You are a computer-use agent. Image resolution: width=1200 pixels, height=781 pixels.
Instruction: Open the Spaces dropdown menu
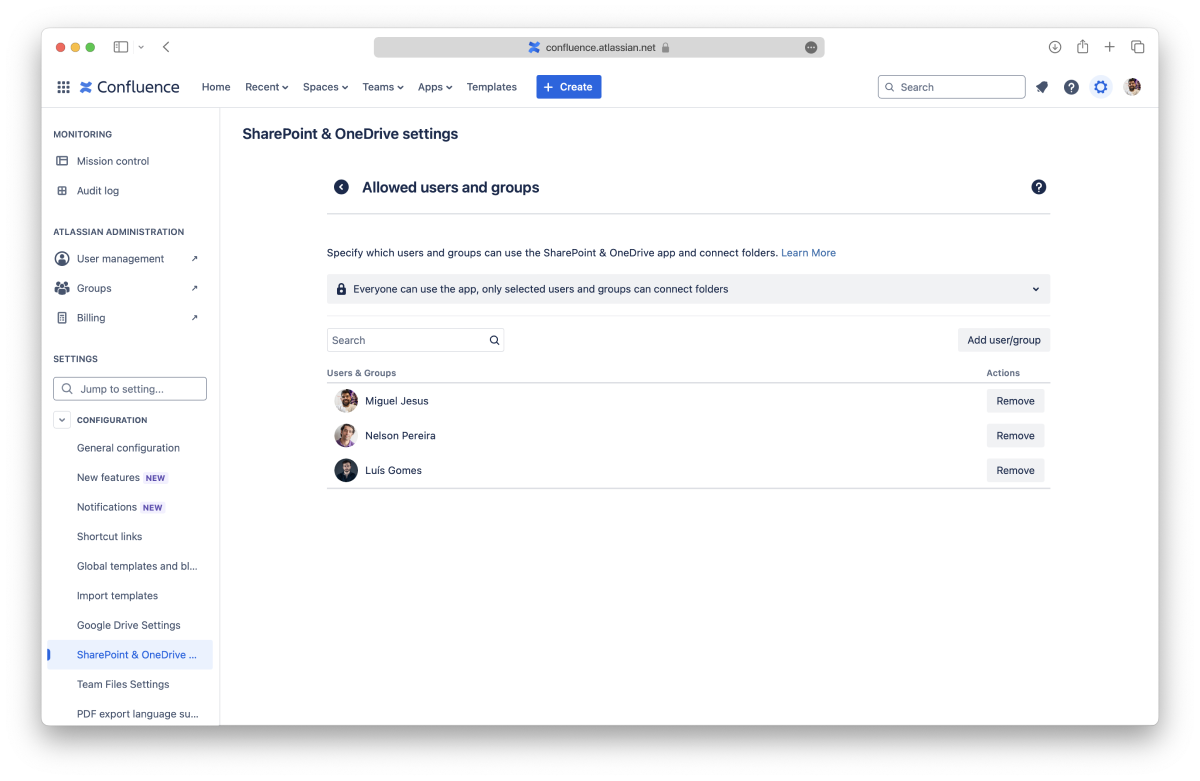click(x=325, y=87)
